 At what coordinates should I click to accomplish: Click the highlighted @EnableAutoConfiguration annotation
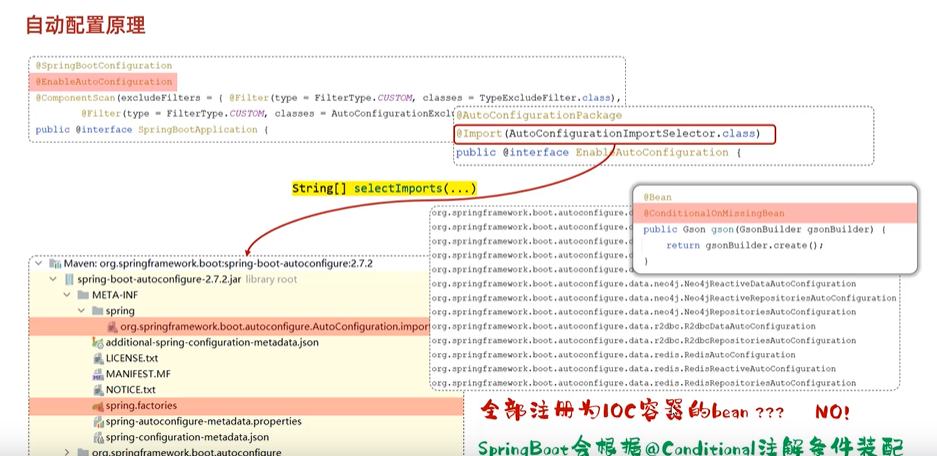point(104,82)
